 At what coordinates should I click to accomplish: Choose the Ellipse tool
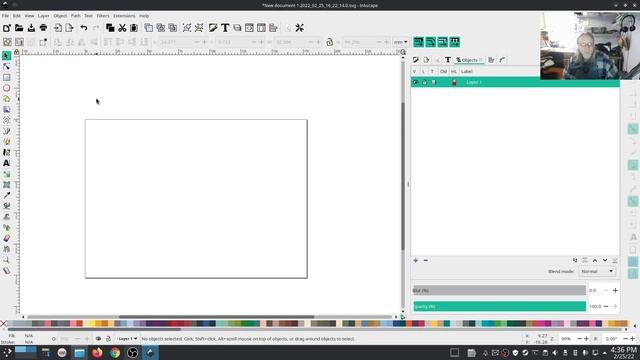click(x=7, y=88)
